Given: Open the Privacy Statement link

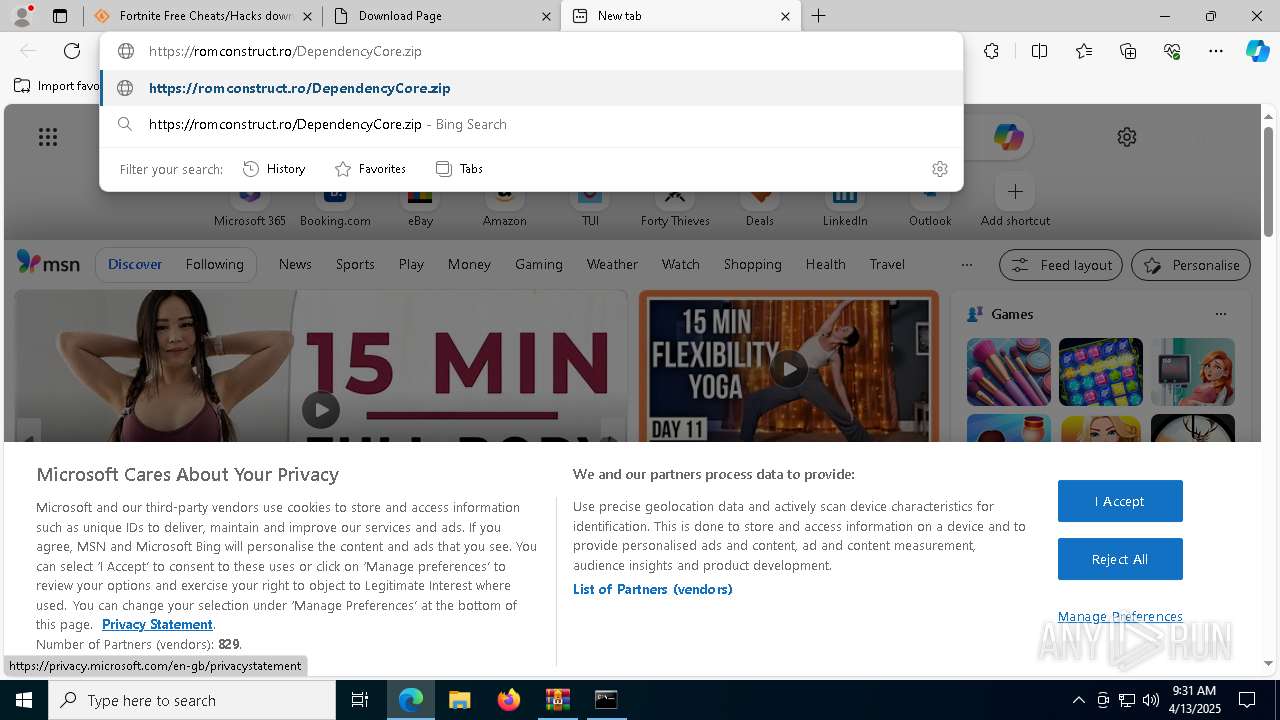Looking at the screenshot, I should [157, 624].
